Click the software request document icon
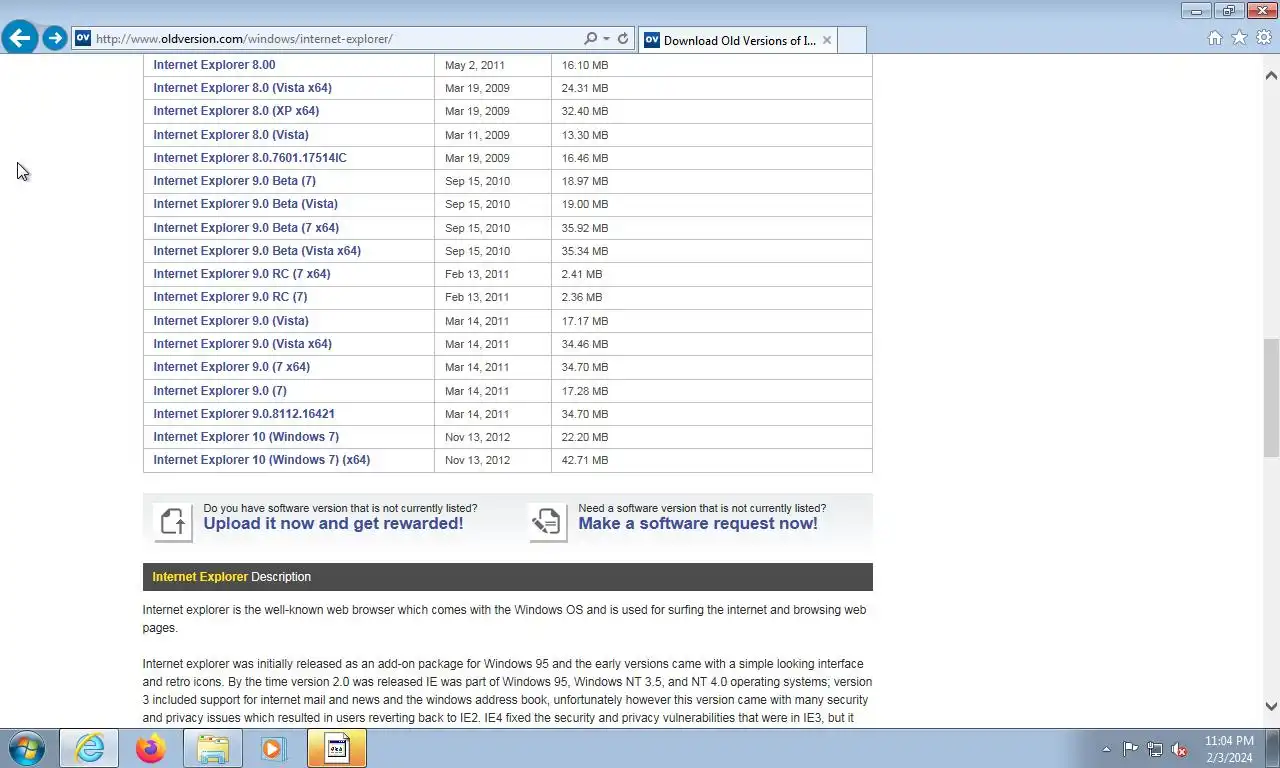The height and width of the screenshot is (768, 1280). point(548,522)
